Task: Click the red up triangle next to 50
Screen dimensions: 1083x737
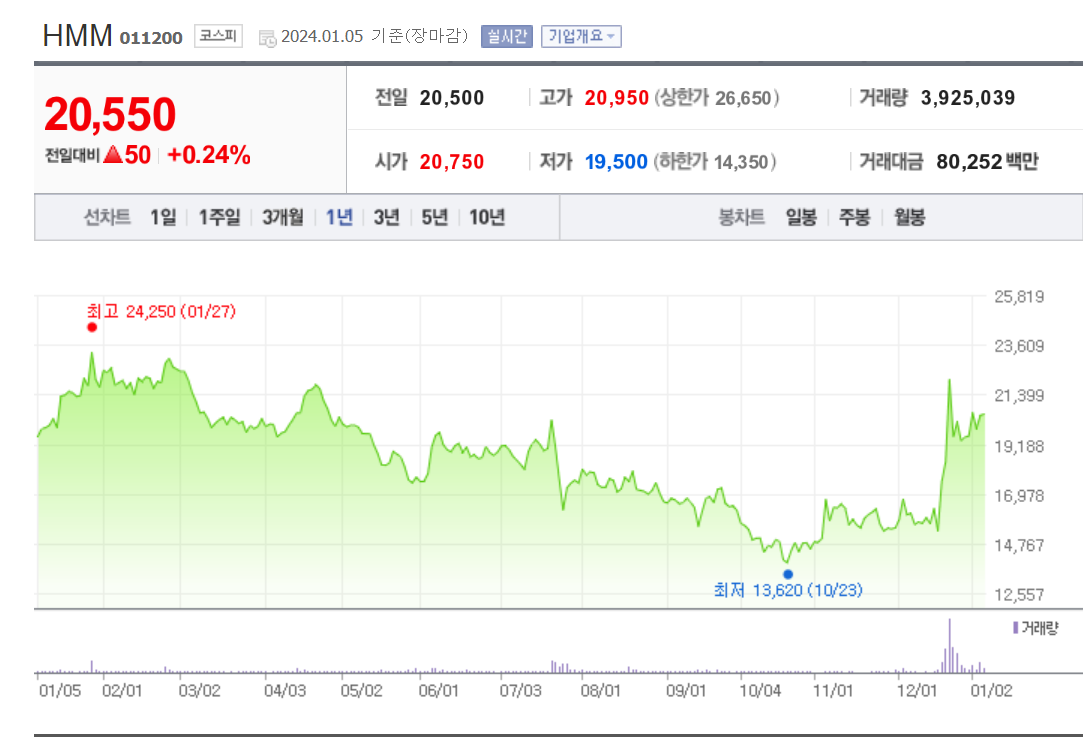Action: (113, 155)
